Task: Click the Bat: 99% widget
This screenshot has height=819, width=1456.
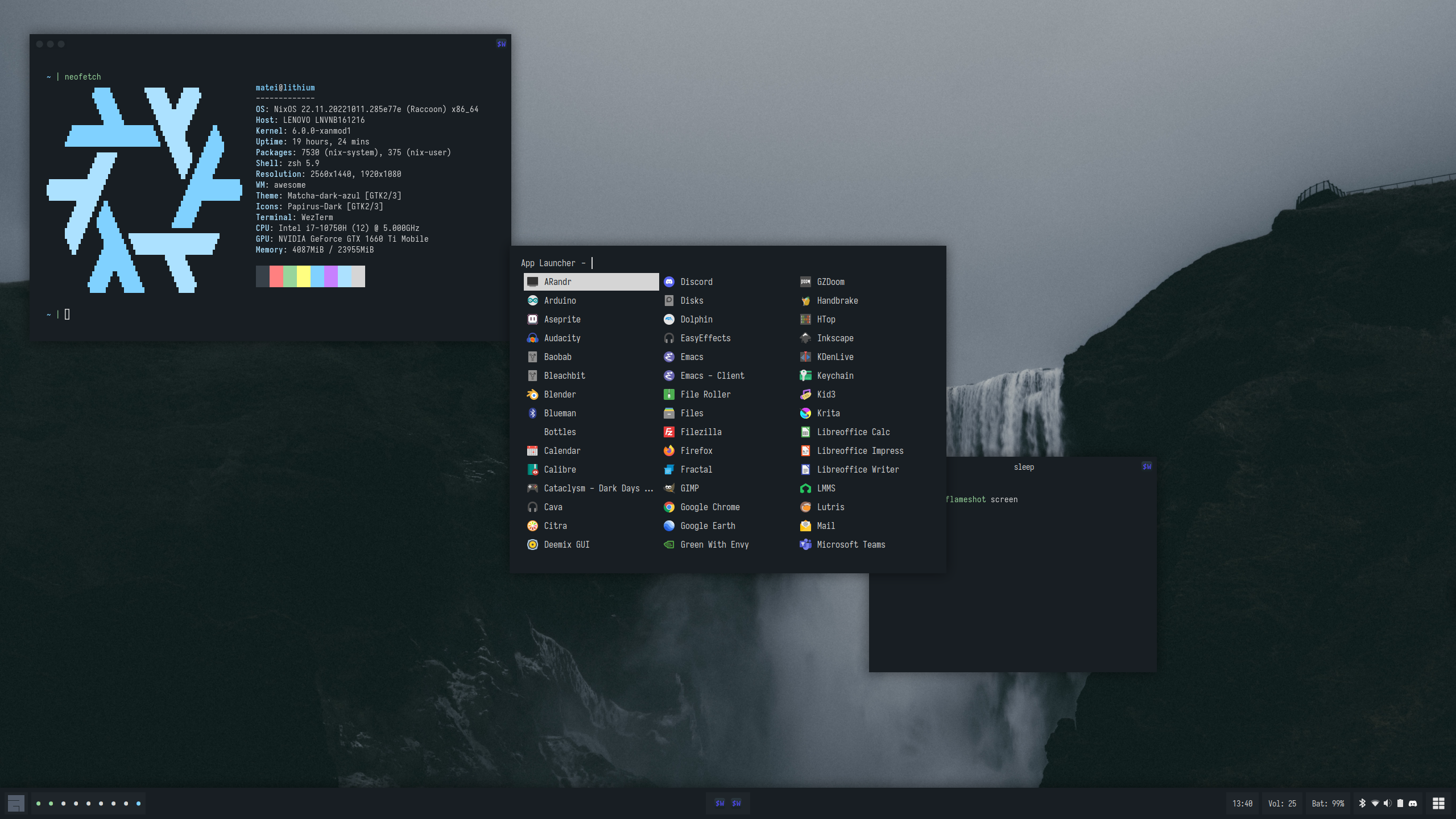Action: point(1327,803)
